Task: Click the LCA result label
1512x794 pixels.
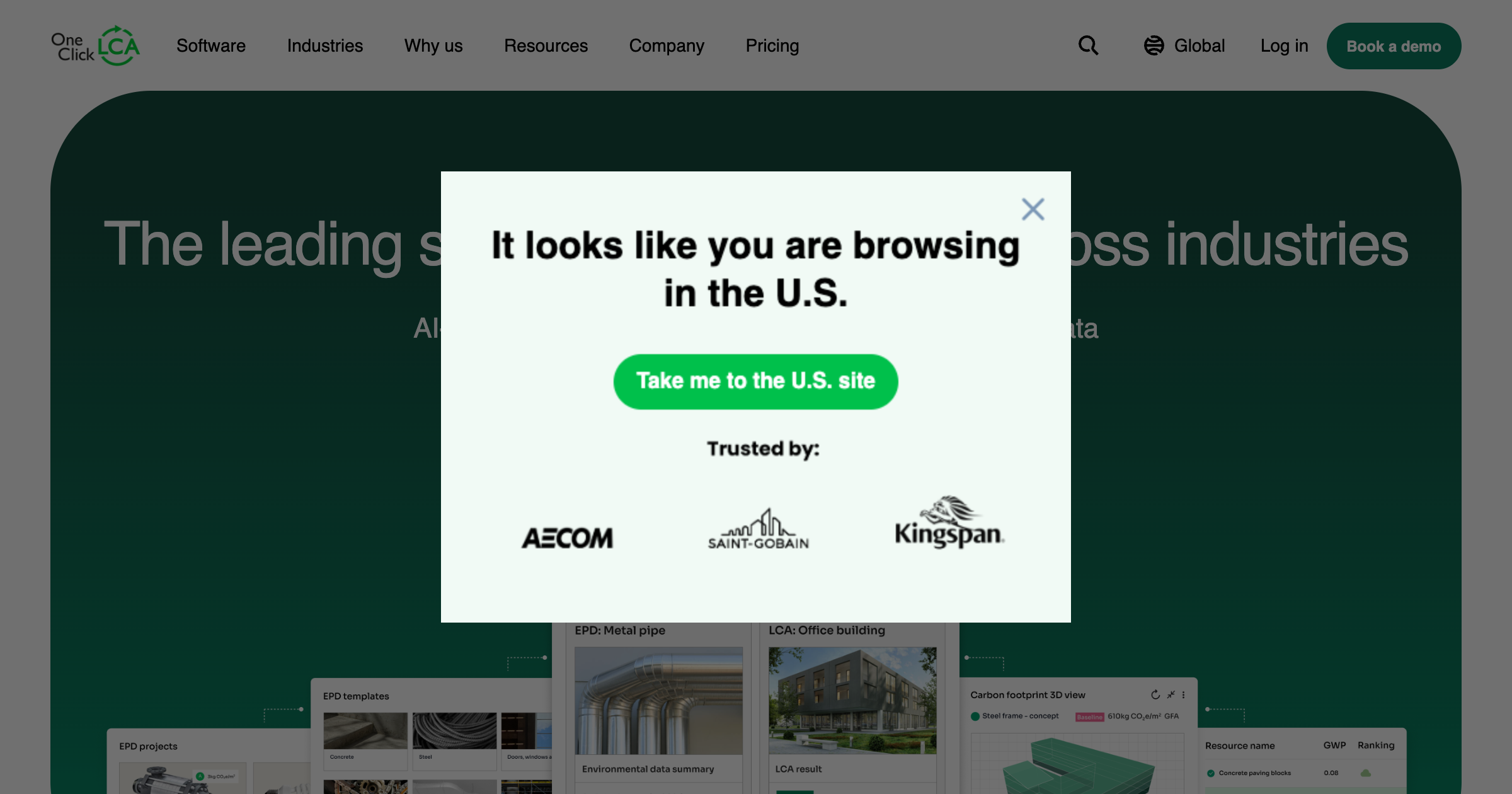Action: click(x=798, y=769)
